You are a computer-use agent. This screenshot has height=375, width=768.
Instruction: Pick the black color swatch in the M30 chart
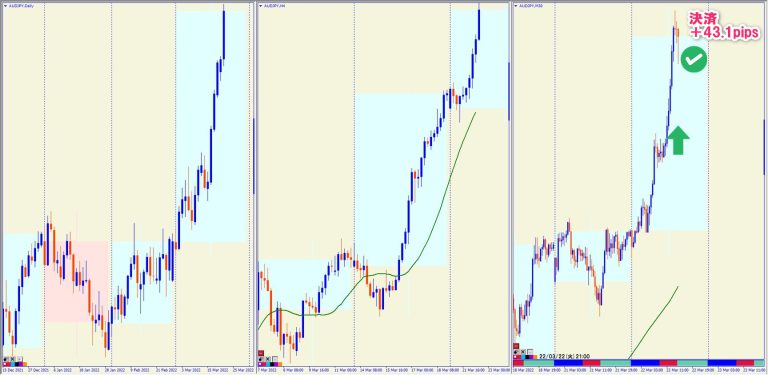[x=527, y=357]
